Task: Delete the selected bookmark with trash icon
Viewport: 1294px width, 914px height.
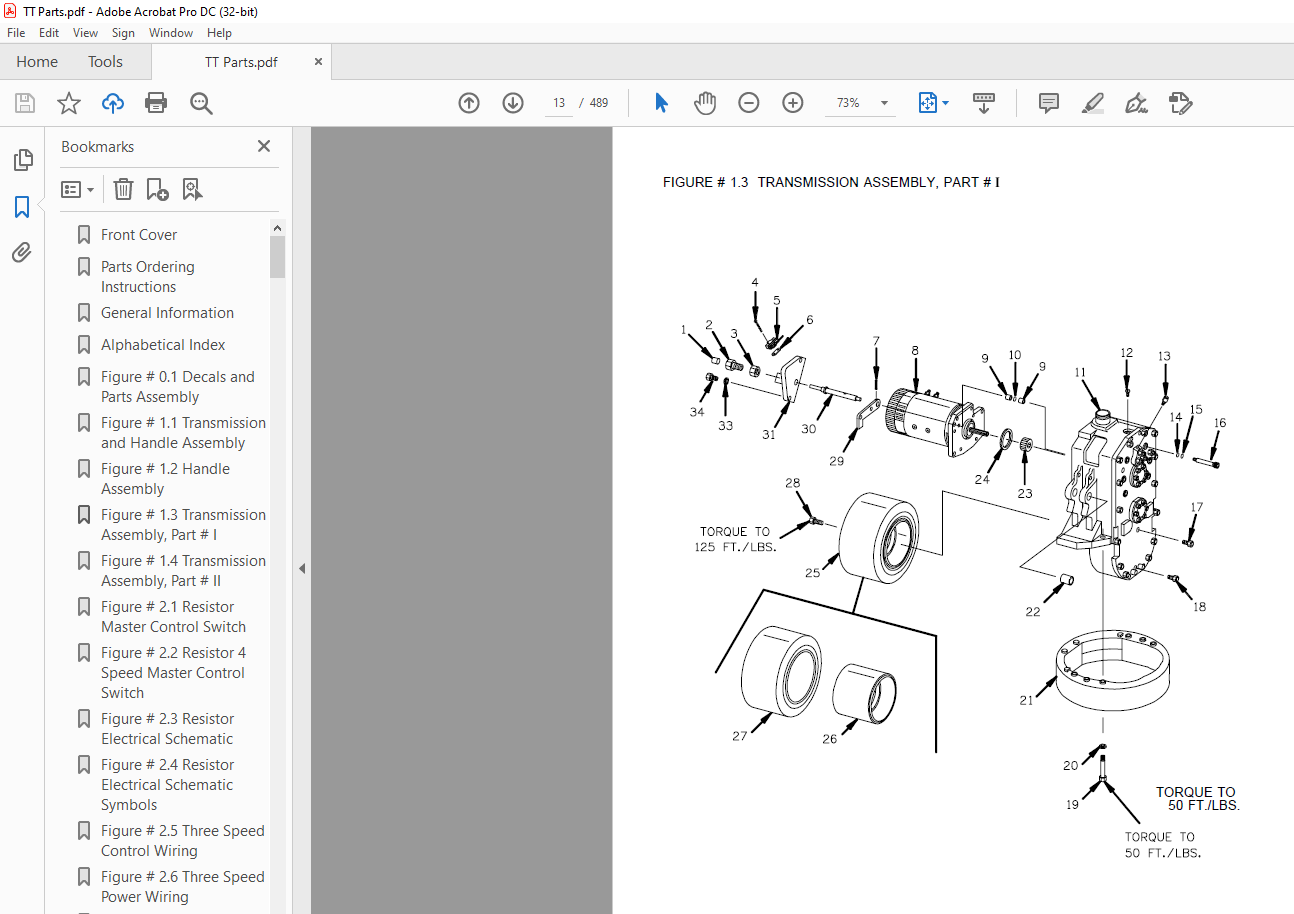Action: tap(123, 189)
